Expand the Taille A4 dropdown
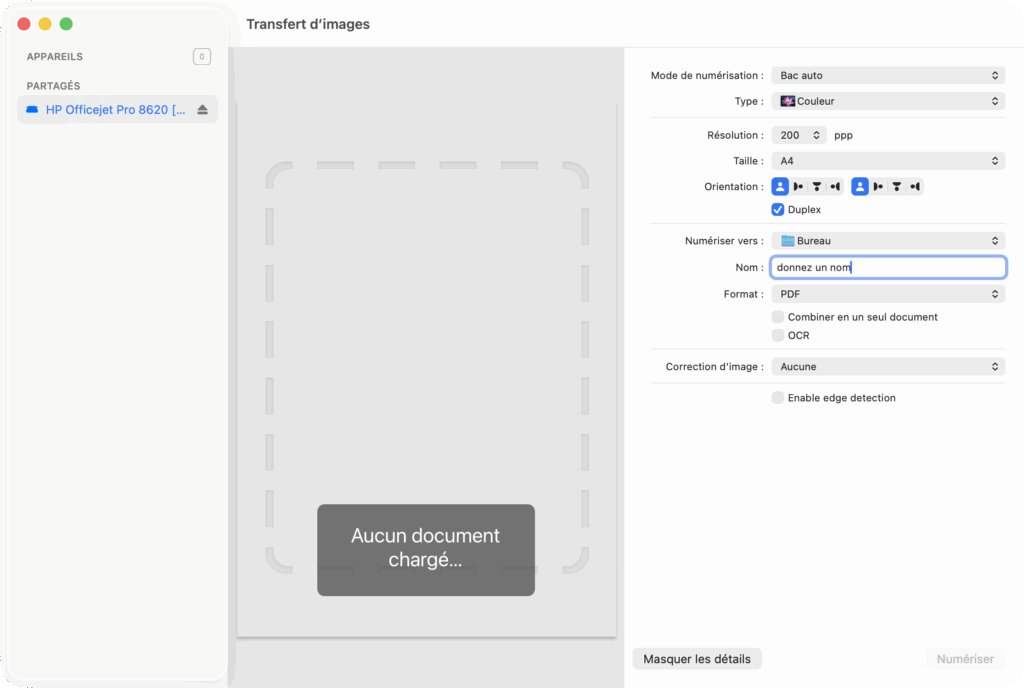 (888, 161)
